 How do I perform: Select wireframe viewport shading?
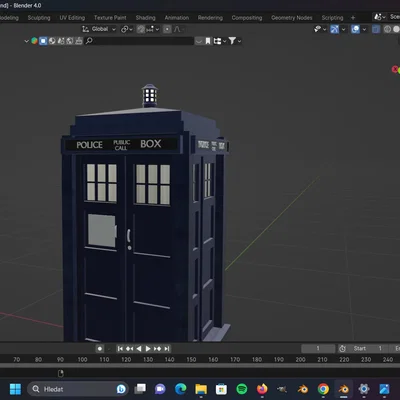pyautogui.click(x=387, y=29)
